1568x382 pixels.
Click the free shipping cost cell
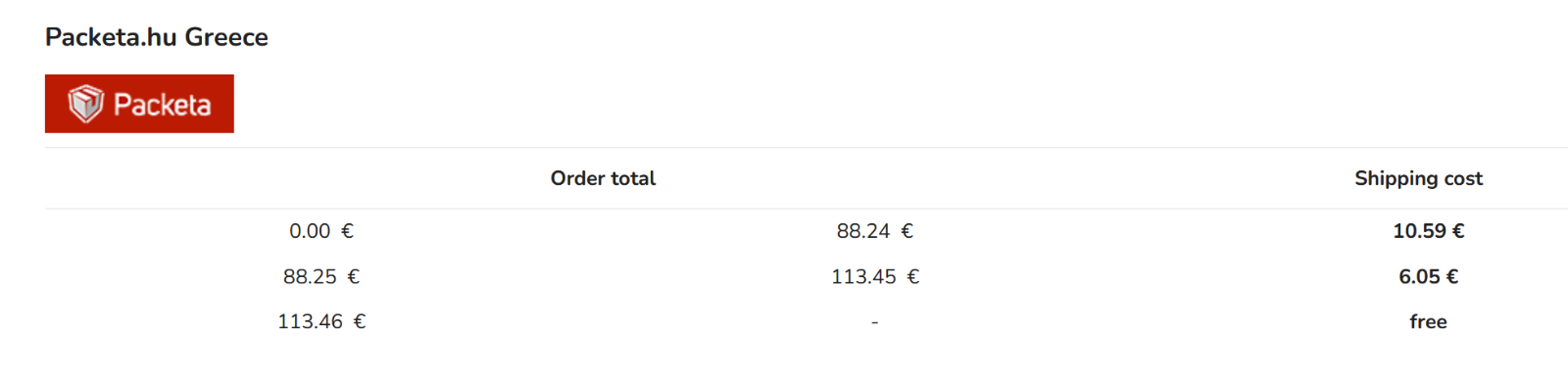click(x=1429, y=321)
